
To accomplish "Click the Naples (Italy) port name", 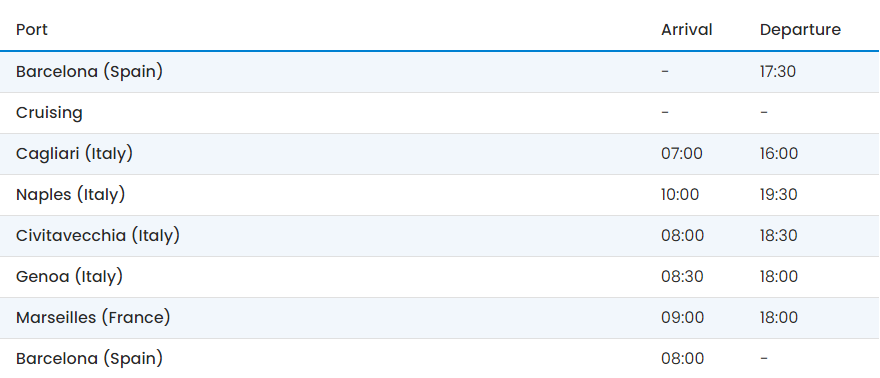I will click(70, 195).
